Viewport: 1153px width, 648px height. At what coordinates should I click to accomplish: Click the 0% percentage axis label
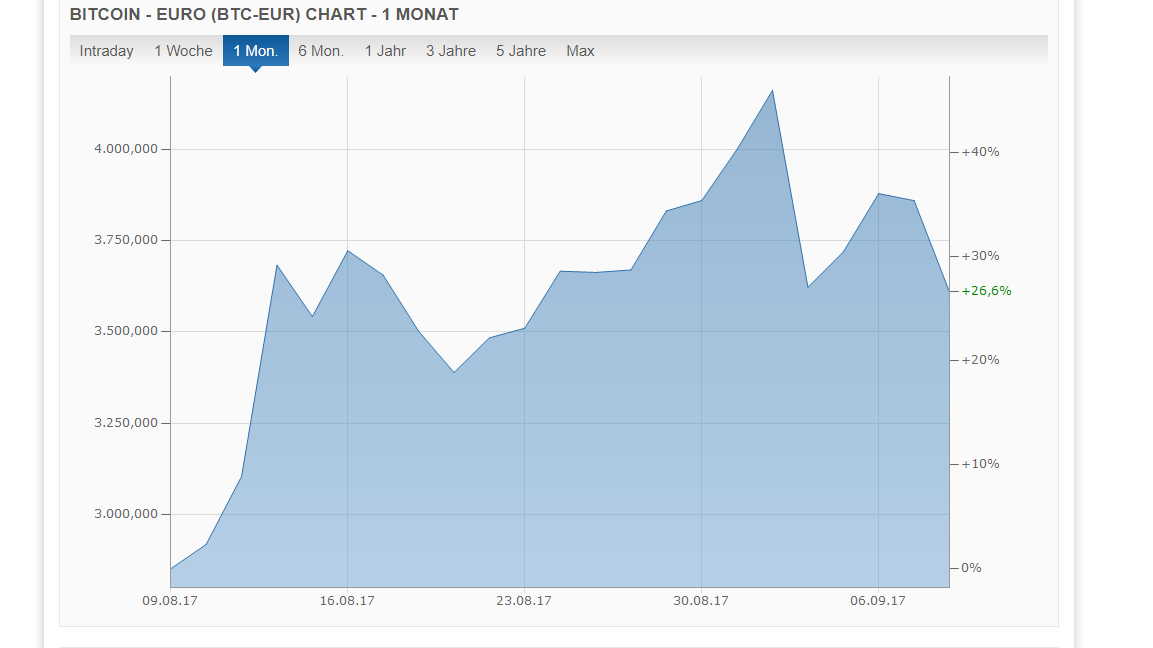tap(971, 568)
